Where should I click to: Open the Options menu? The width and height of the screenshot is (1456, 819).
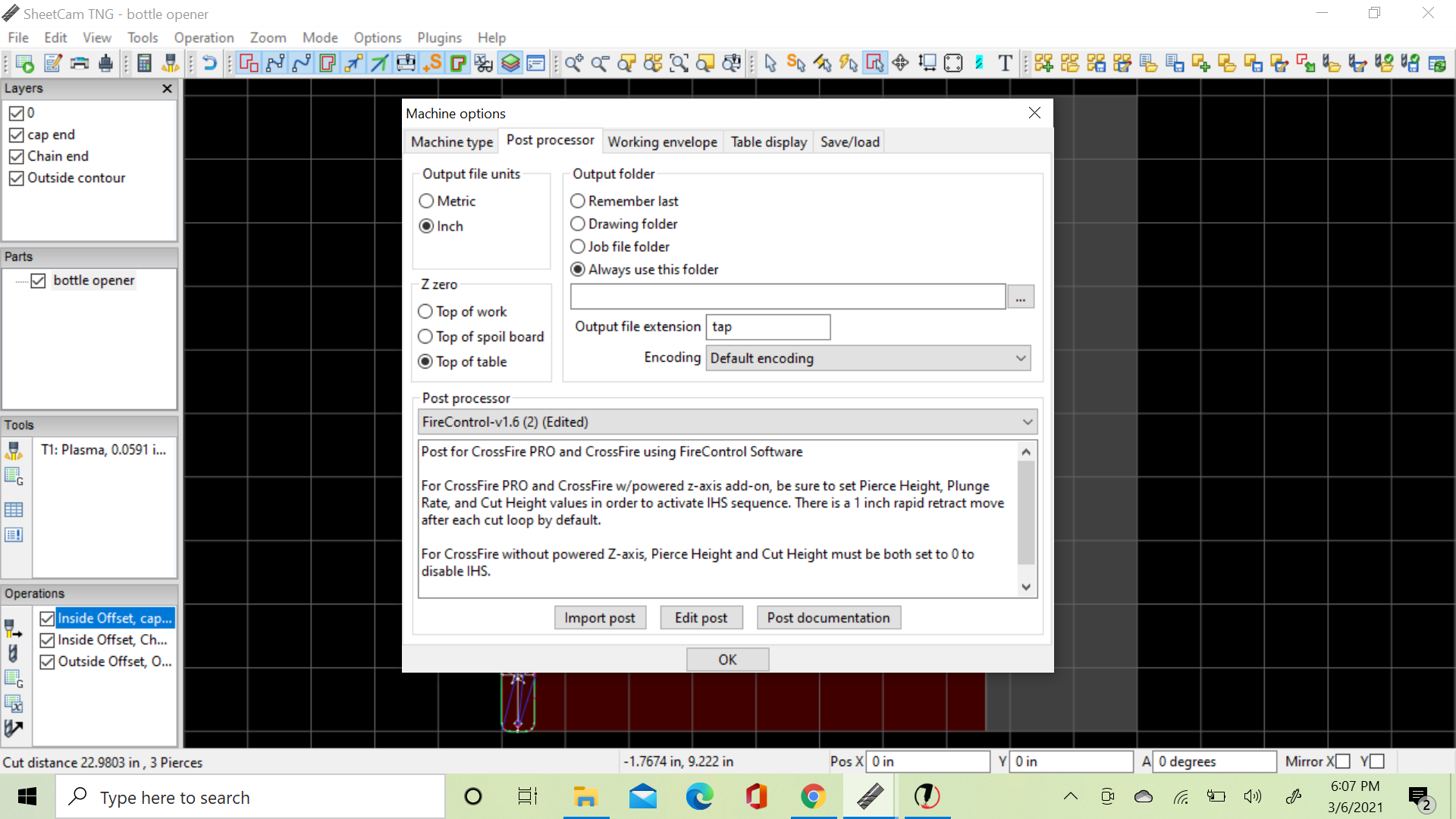[377, 37]
